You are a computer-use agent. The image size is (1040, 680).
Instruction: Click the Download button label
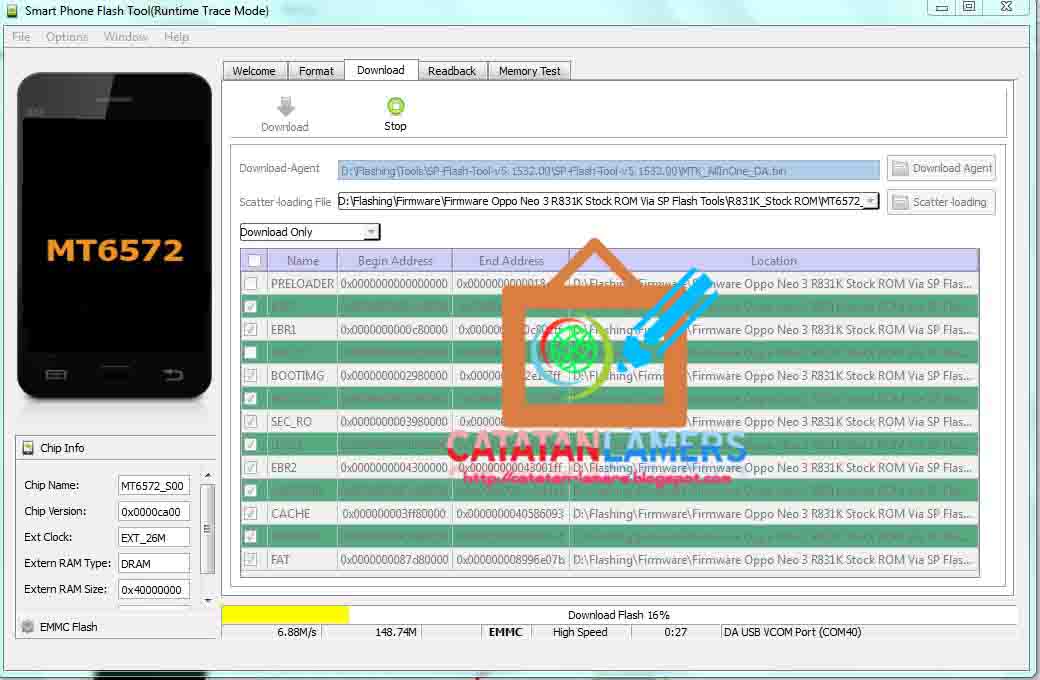tap(285, 127)
